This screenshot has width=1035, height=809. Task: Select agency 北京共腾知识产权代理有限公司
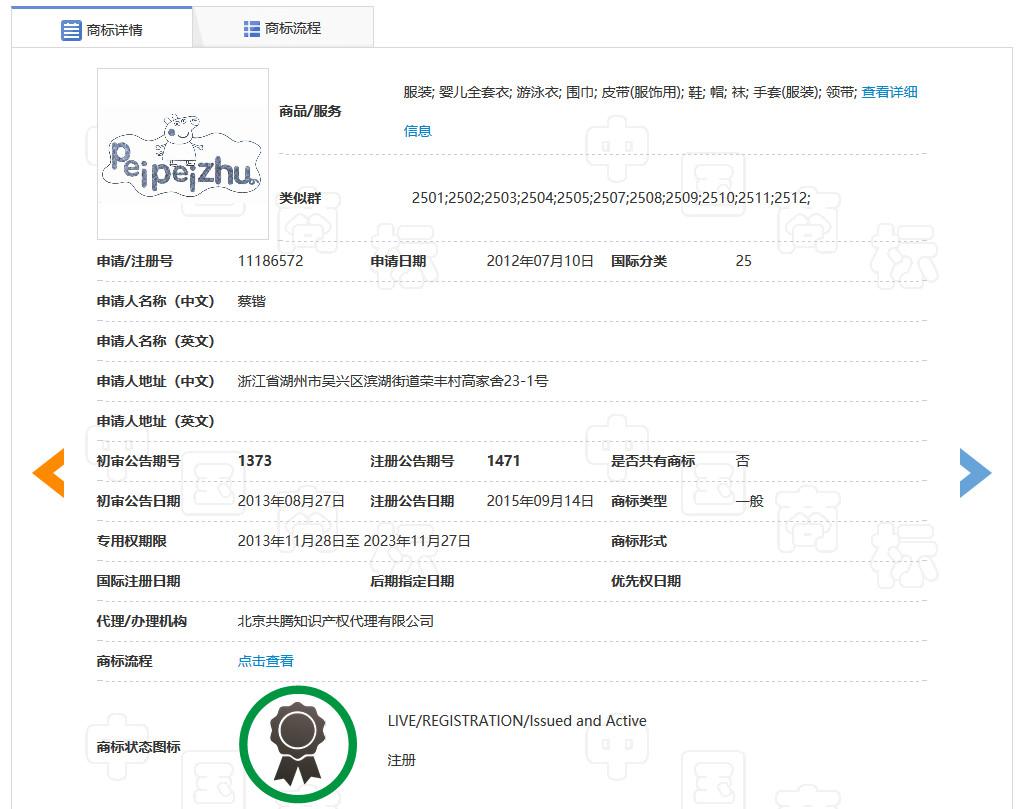click(335, 621)
